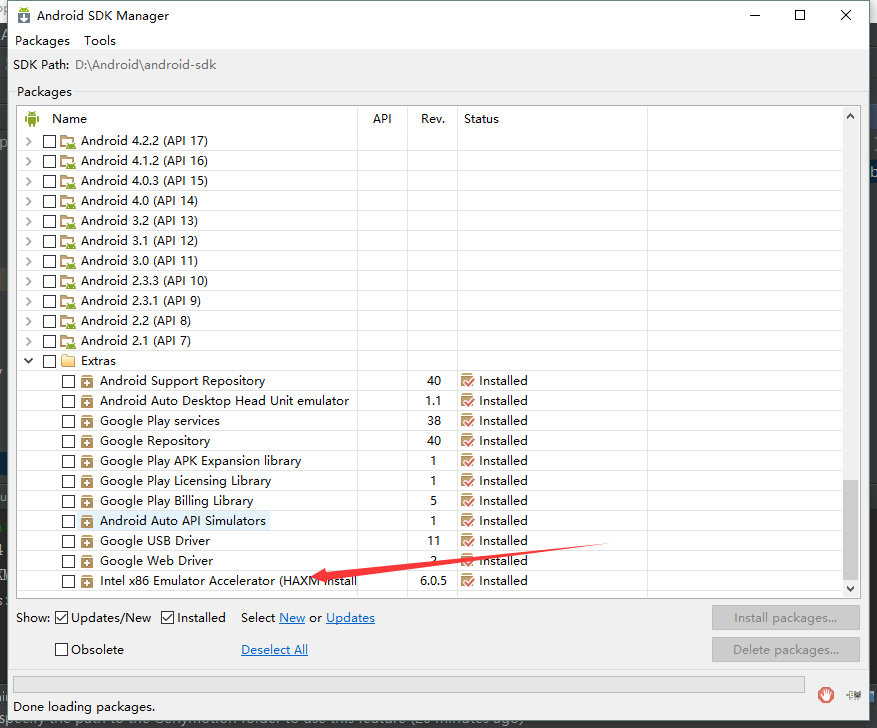Screen dimensions: 877x728
Task: Click package icon of Google Web Driver
Action: (x=87, y=561)
